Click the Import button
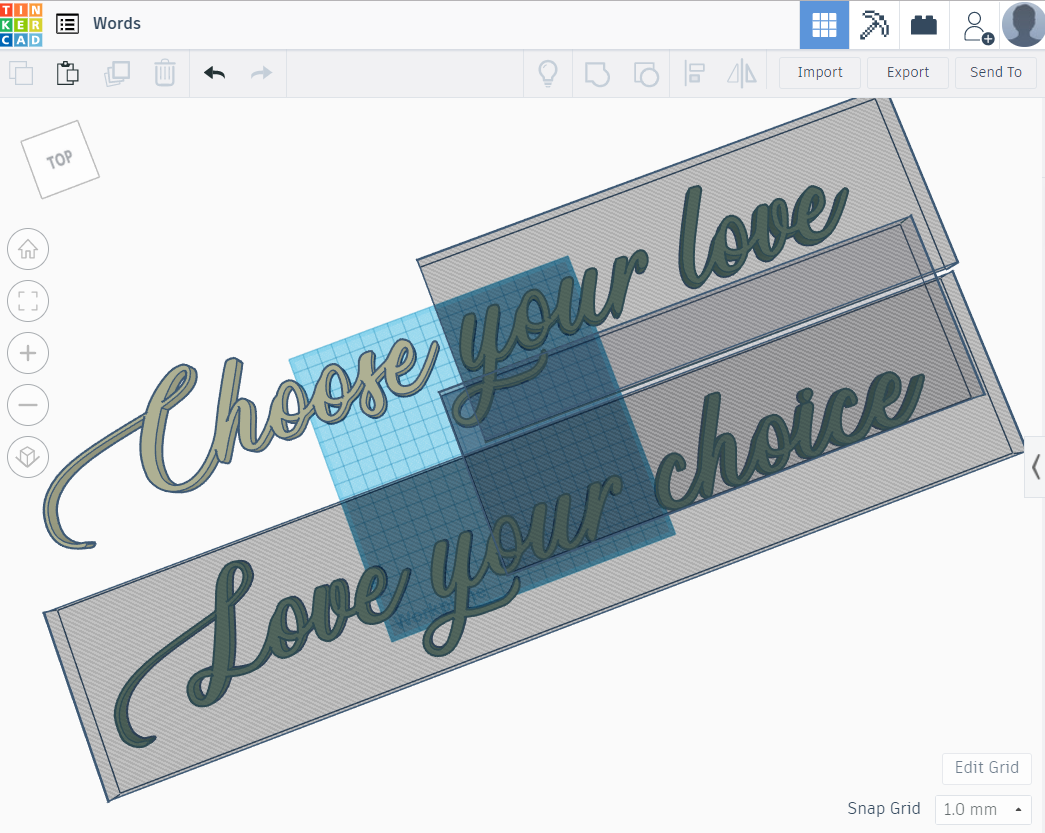Viewport: 1045px width, 833px height. coord(820,73)
